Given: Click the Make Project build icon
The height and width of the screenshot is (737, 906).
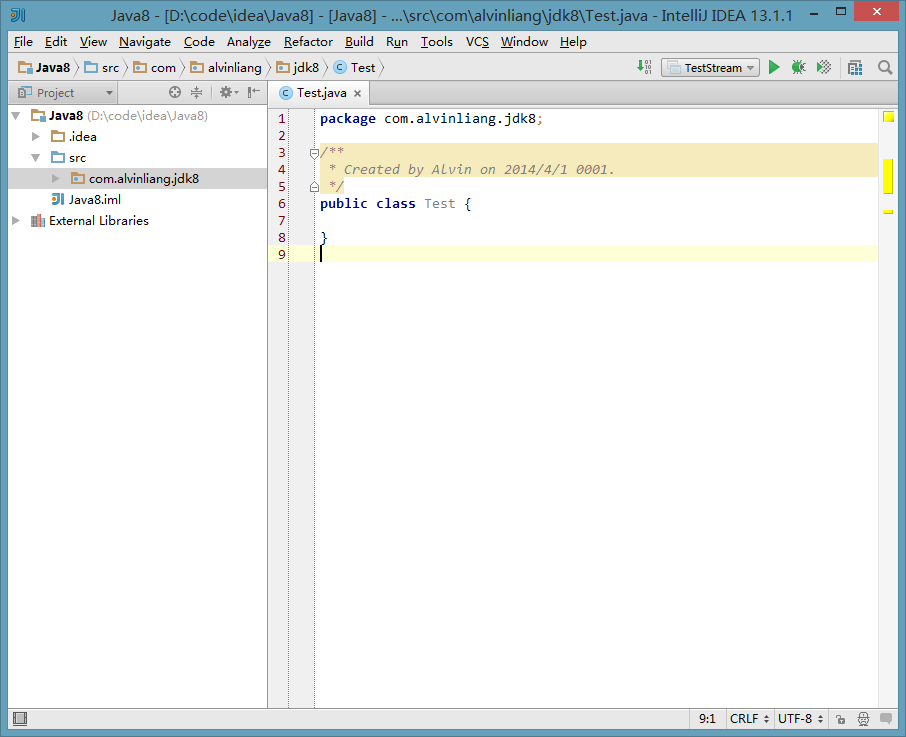Looking at the screenshot, I should tap(646, 68).
